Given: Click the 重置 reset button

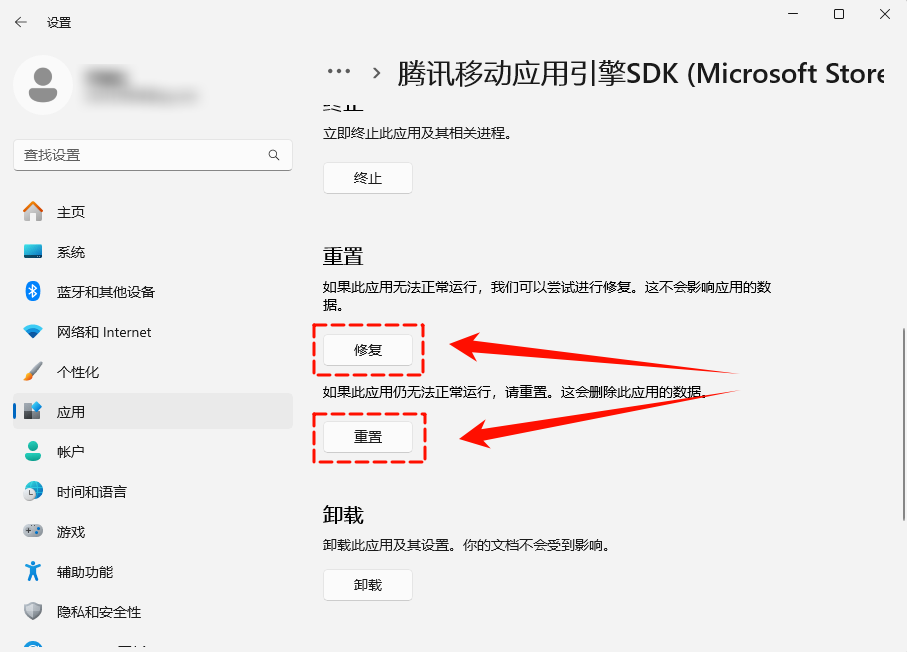Looking at the screenshot, I should coord(368,437).
